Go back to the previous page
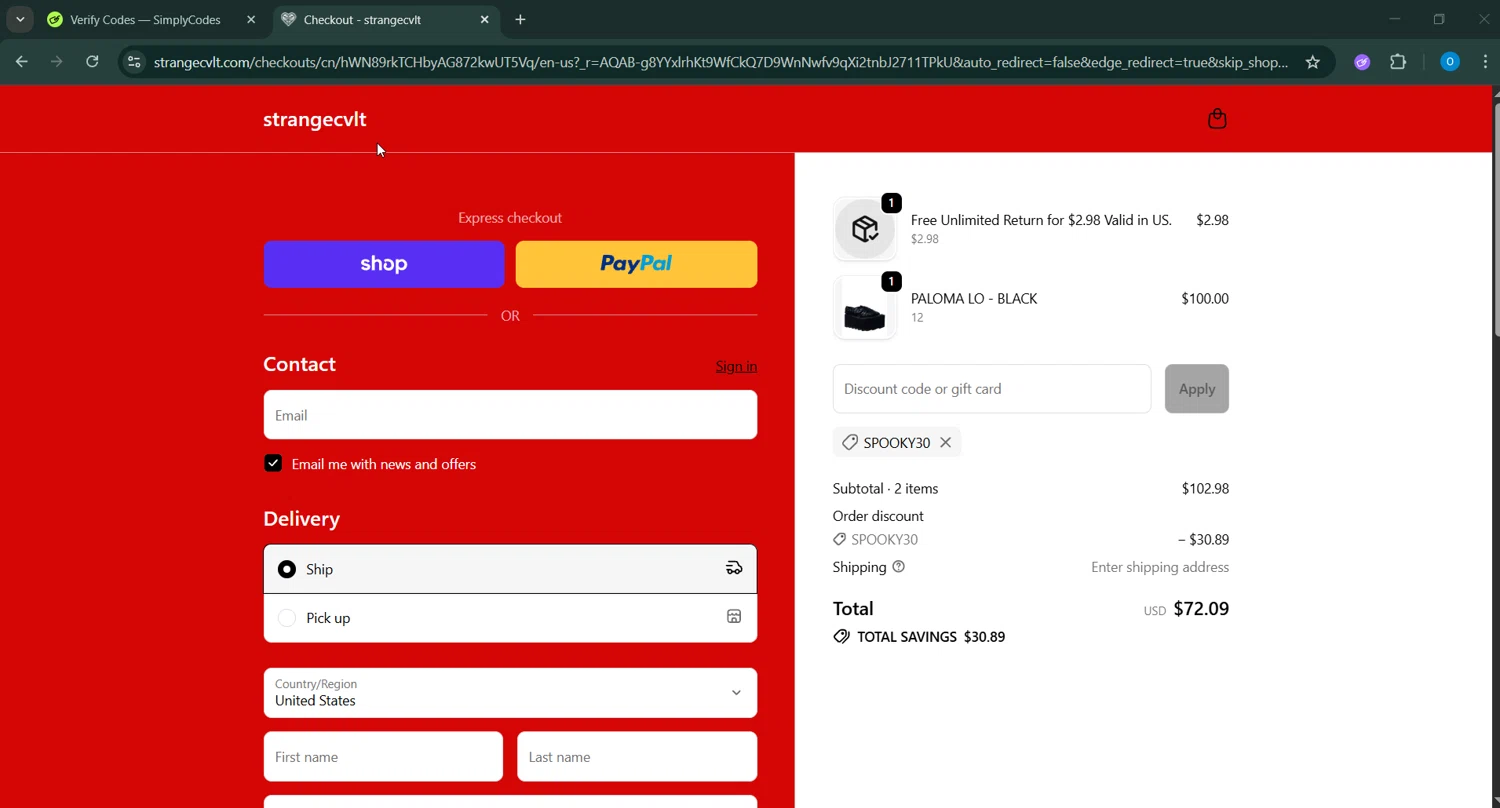 click(22, 62)
